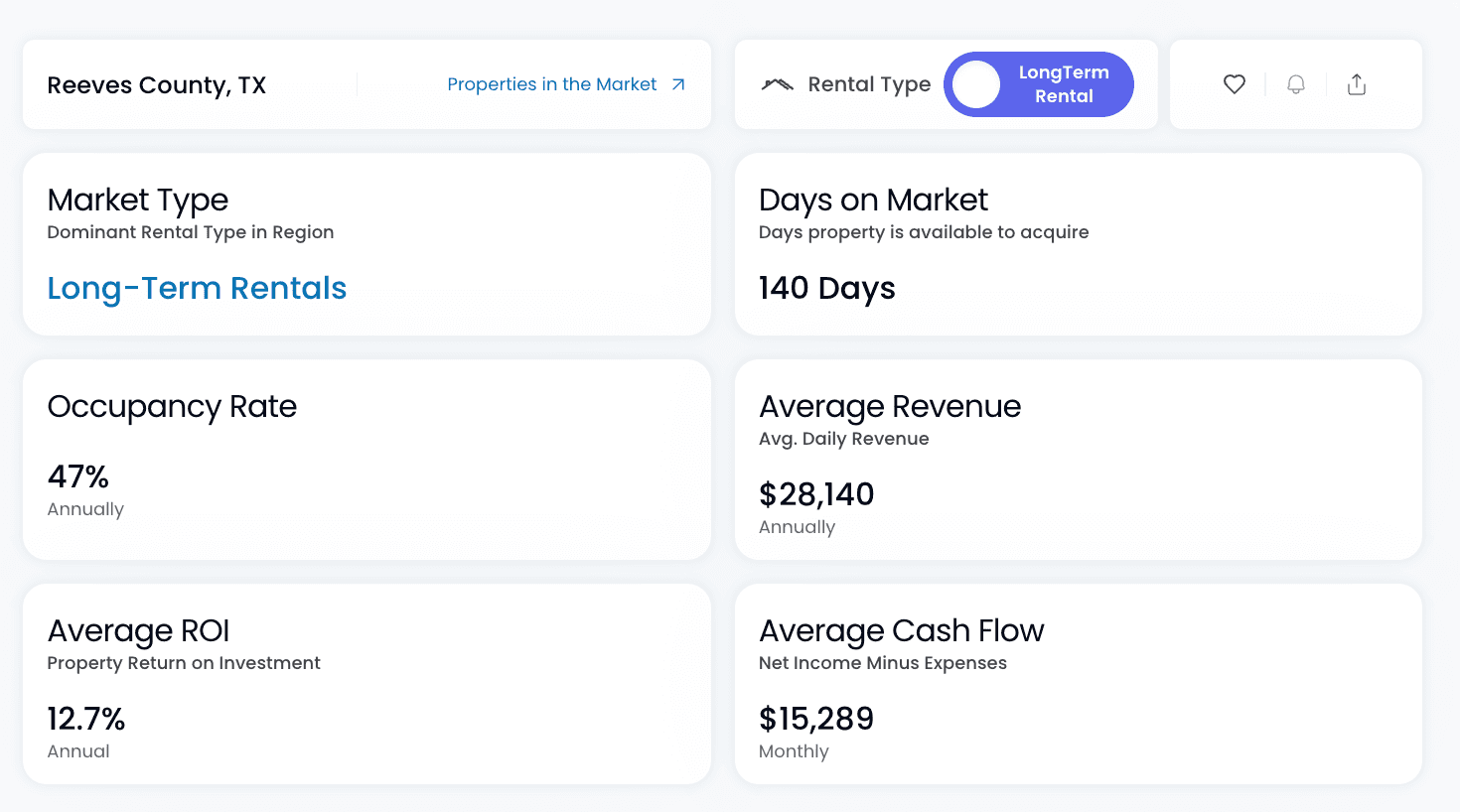Image resolution: width=1460 pixels, height=812 pixels.
Task: Click the external-link arrow next to Properties in the Market
Action: tap(679, 84)
